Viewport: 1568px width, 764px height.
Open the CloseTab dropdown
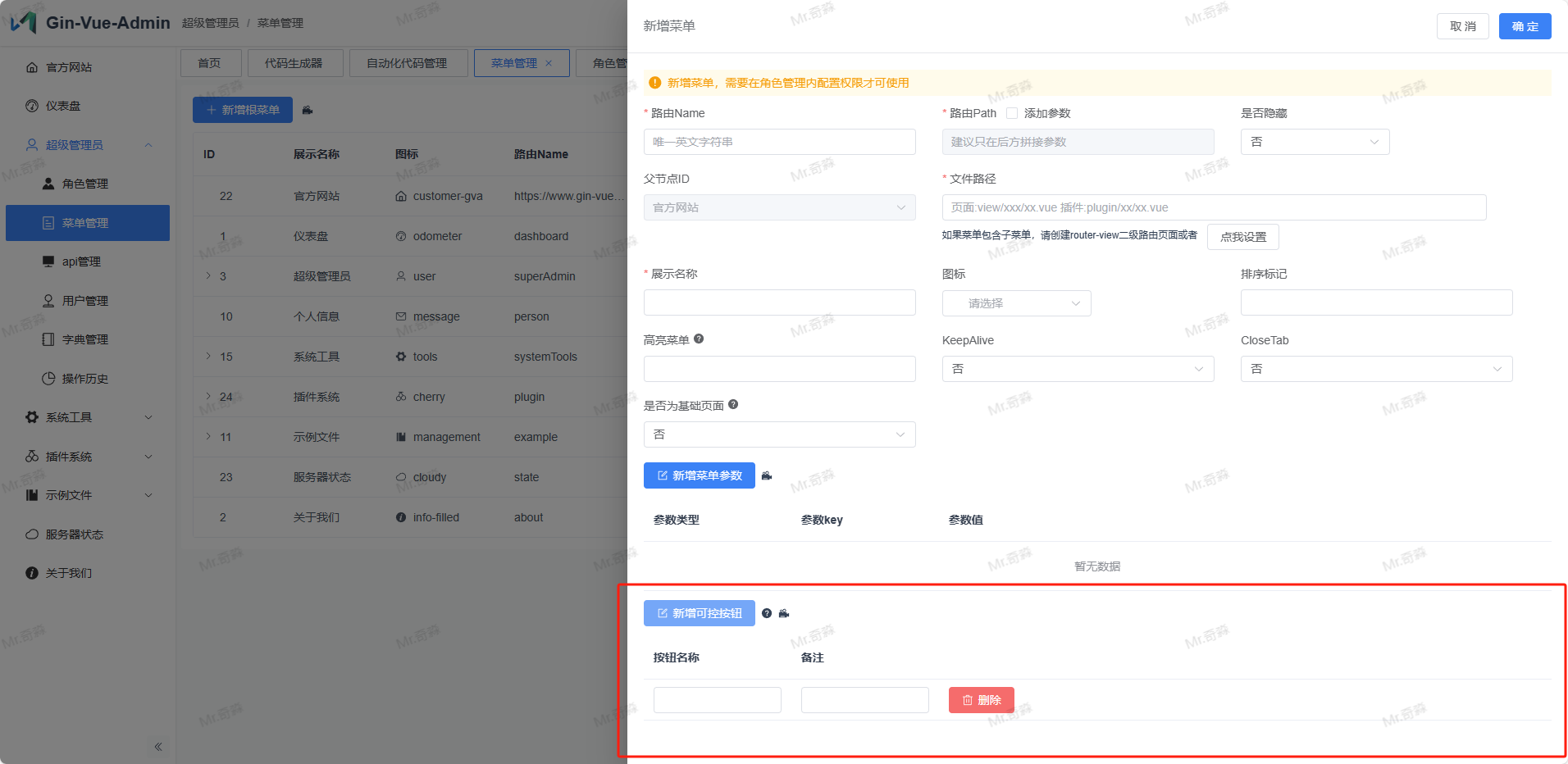coord(1376,369)
